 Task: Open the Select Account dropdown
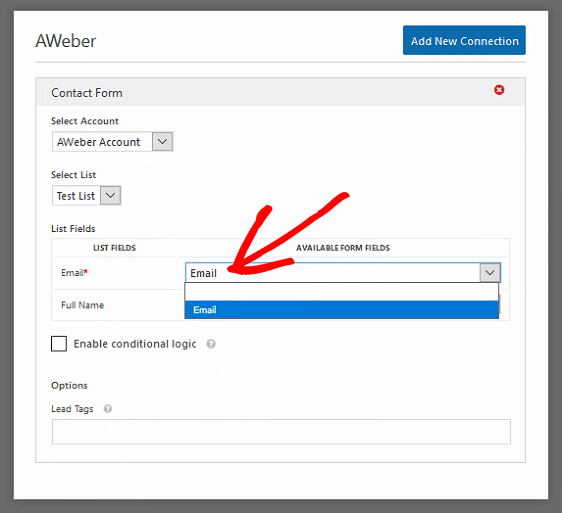tap(113, 142)
